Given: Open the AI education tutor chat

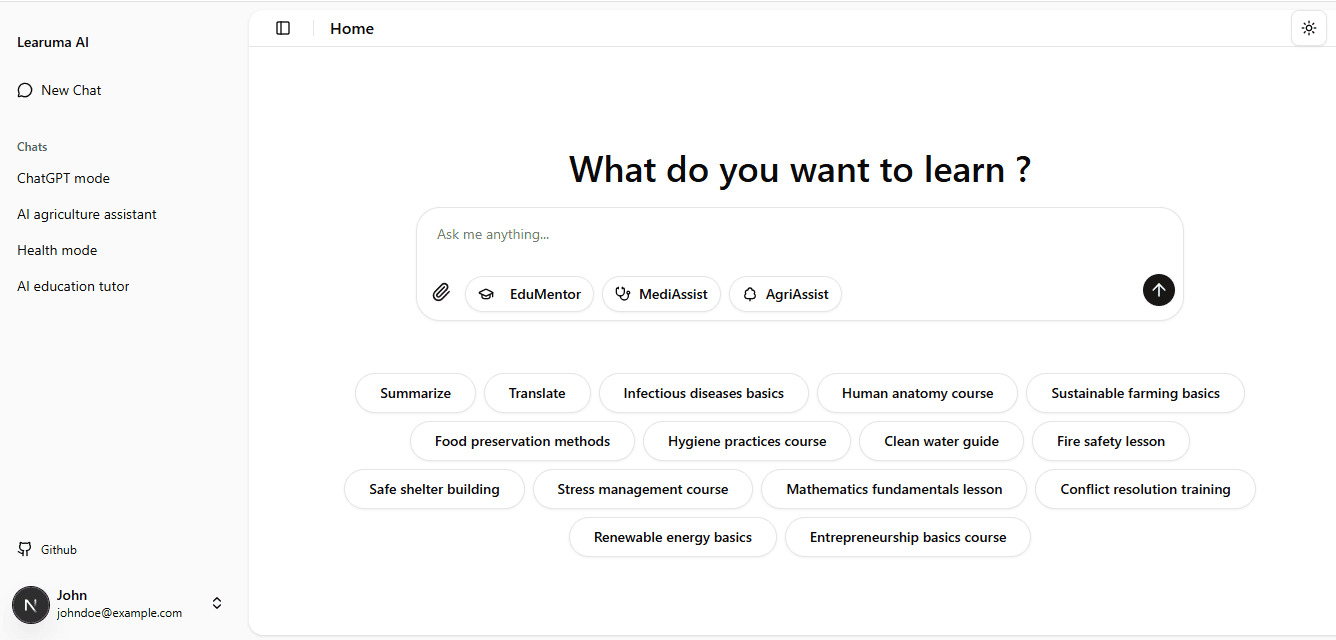Looking at the screenshot, I should pos(73,286).
